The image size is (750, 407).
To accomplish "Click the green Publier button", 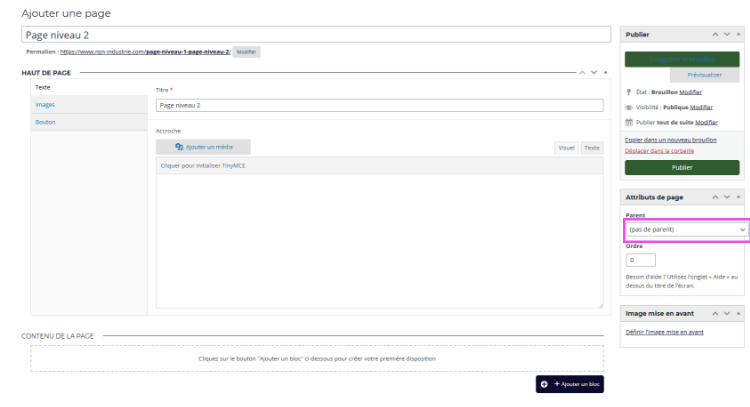I will coord(682,167).
